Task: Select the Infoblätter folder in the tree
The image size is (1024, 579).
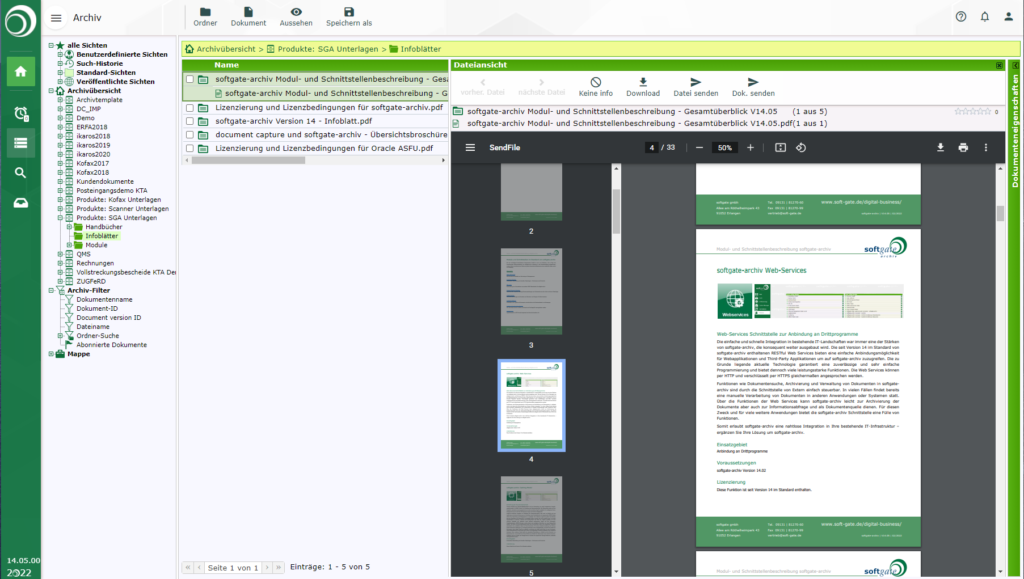Action: click(101, 236)
